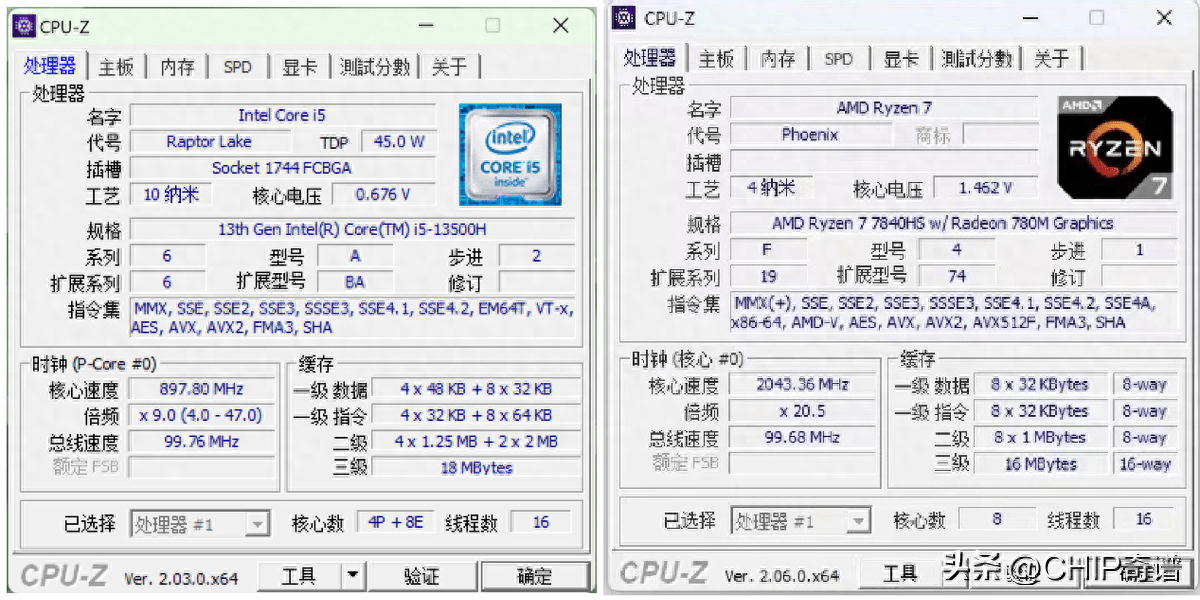Screen dimensions: 1200x600
Task: Click the 897.80 MHz core speed value
Action: 201,389
